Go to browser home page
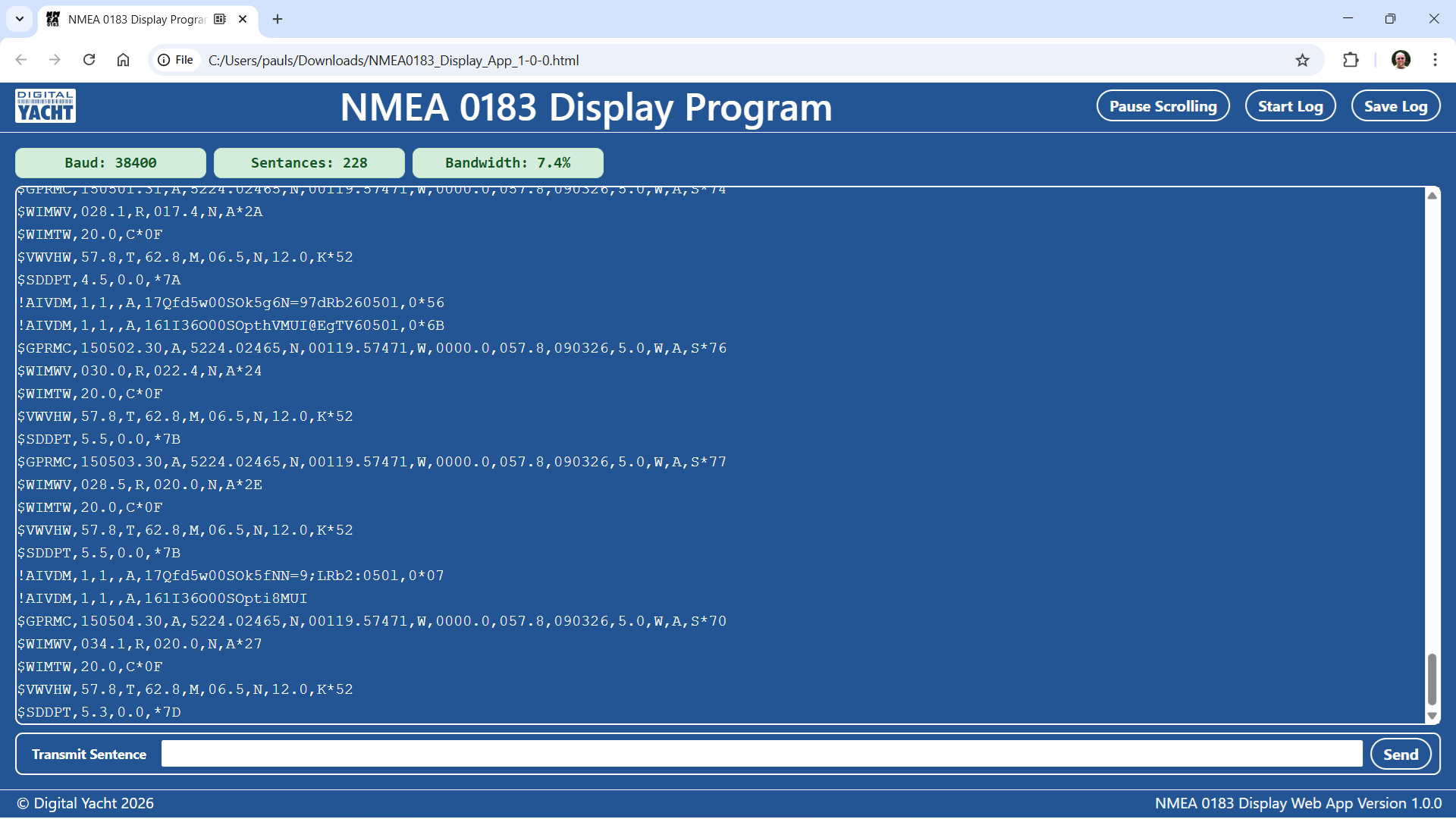Image resolution: width=1456 pixels, height=819 pixels. pos(124,61)
